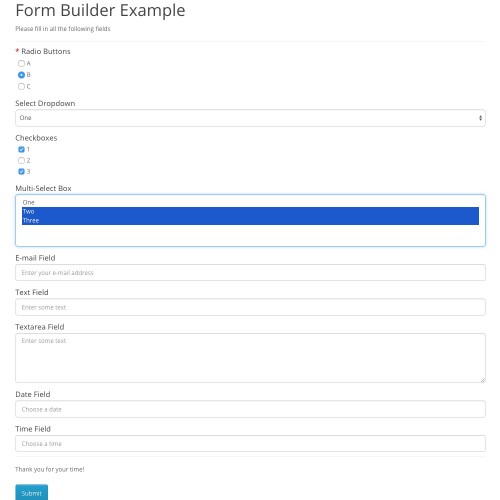Click into the Text Field input
The width and height of the screenshot is (500, 500).
250,307
